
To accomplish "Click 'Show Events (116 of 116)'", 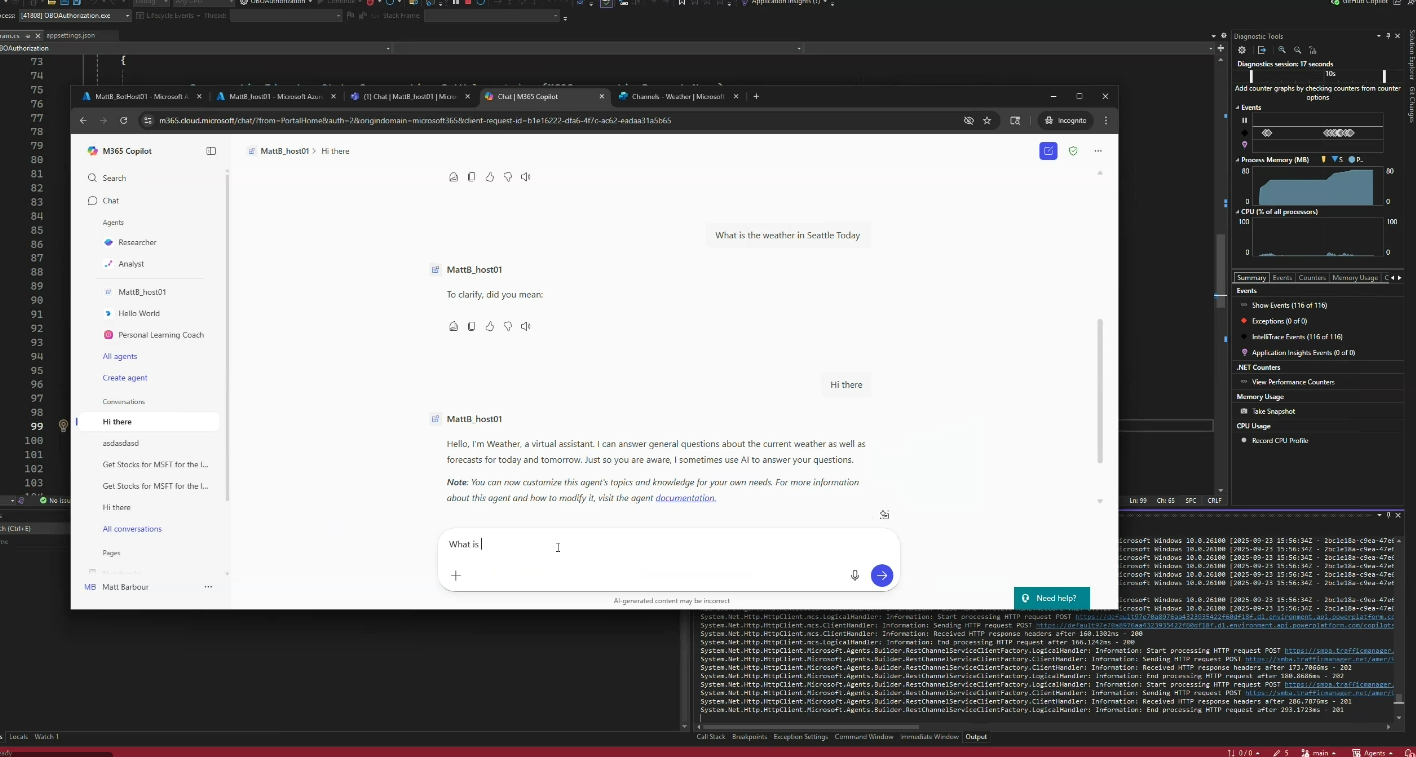I will point(1289,305).
